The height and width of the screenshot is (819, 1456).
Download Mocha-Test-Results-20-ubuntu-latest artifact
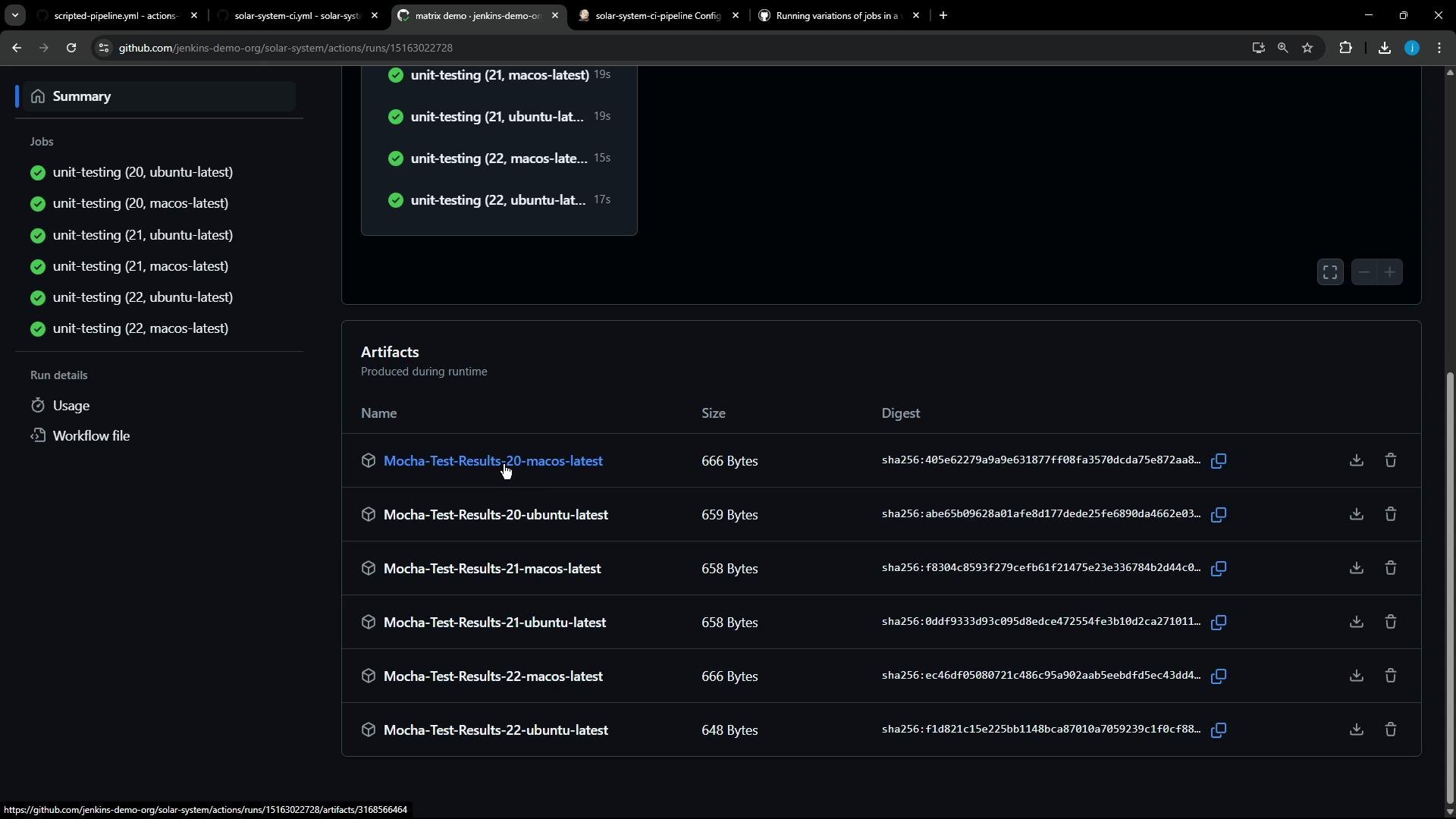coord(1357,514)
